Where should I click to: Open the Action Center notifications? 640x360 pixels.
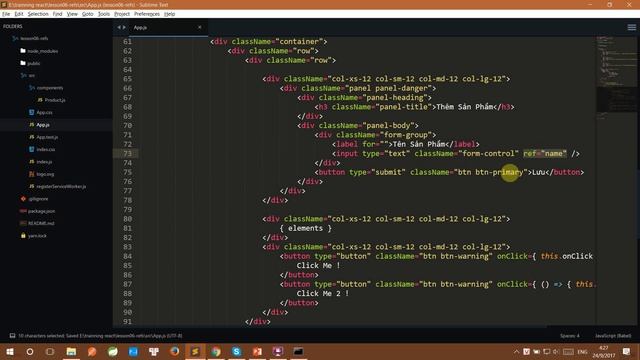click(x=627, y=352)
